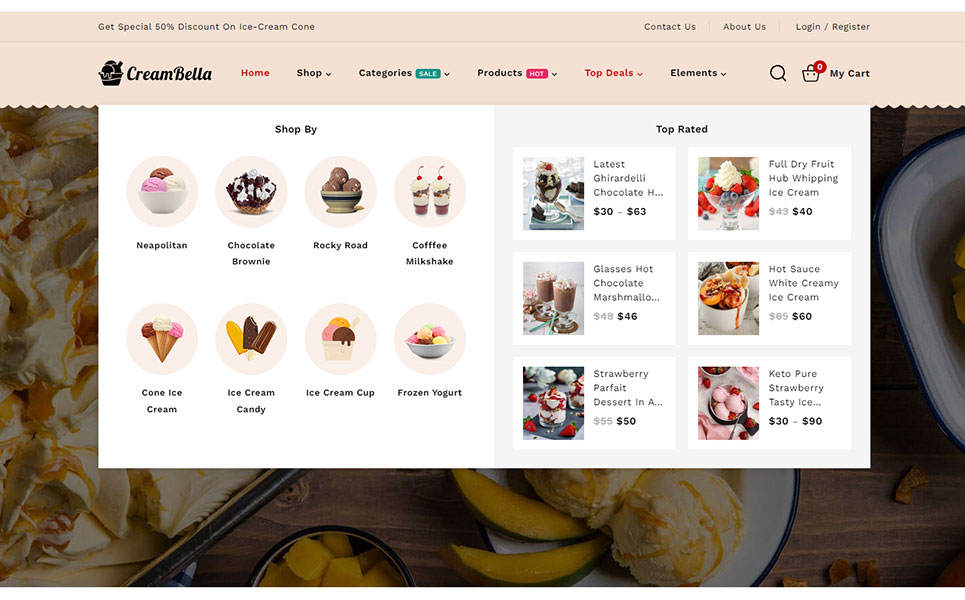
Task: Open the search magnifier icon
Action: 778,73
